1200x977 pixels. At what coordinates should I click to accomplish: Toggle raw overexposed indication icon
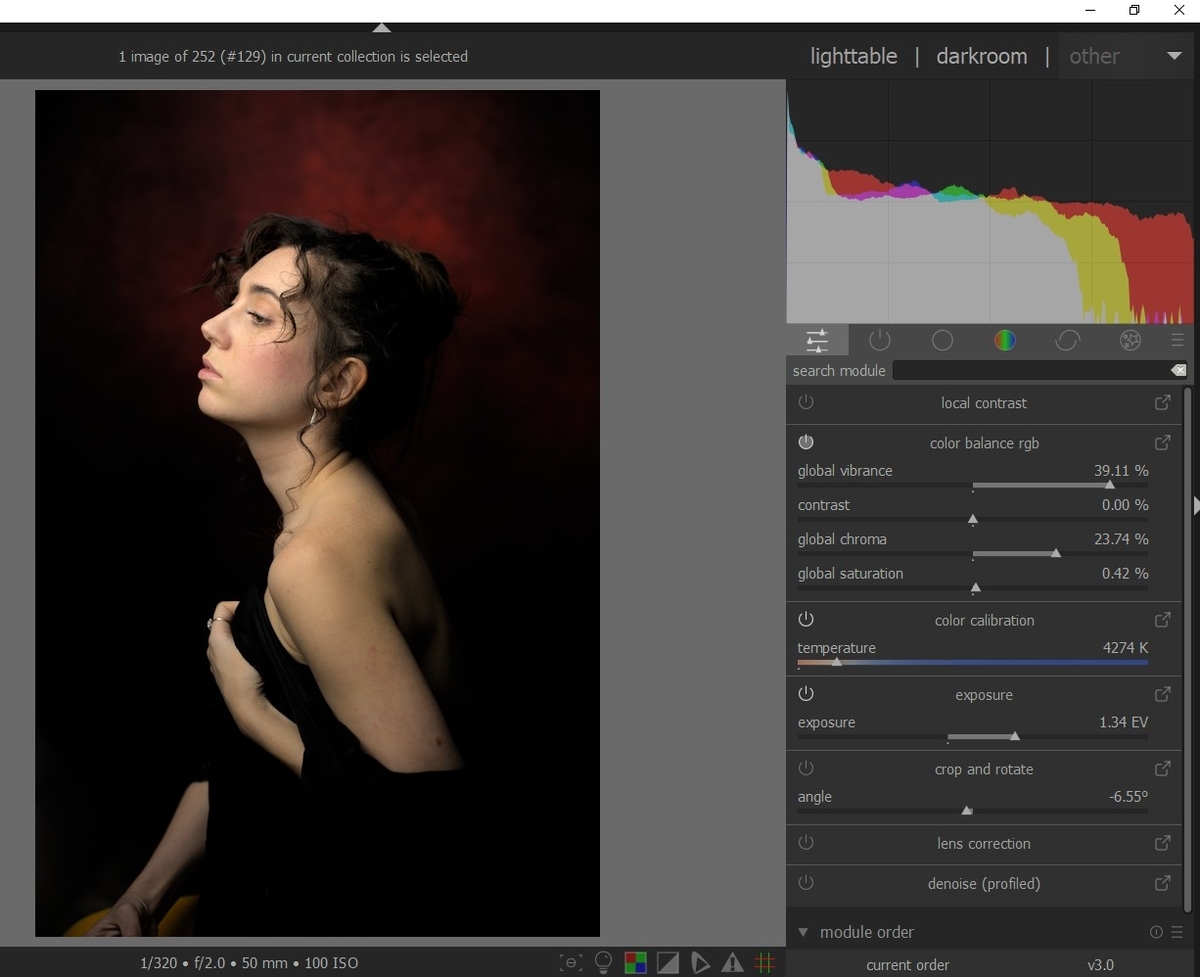(x=635, y=963)
